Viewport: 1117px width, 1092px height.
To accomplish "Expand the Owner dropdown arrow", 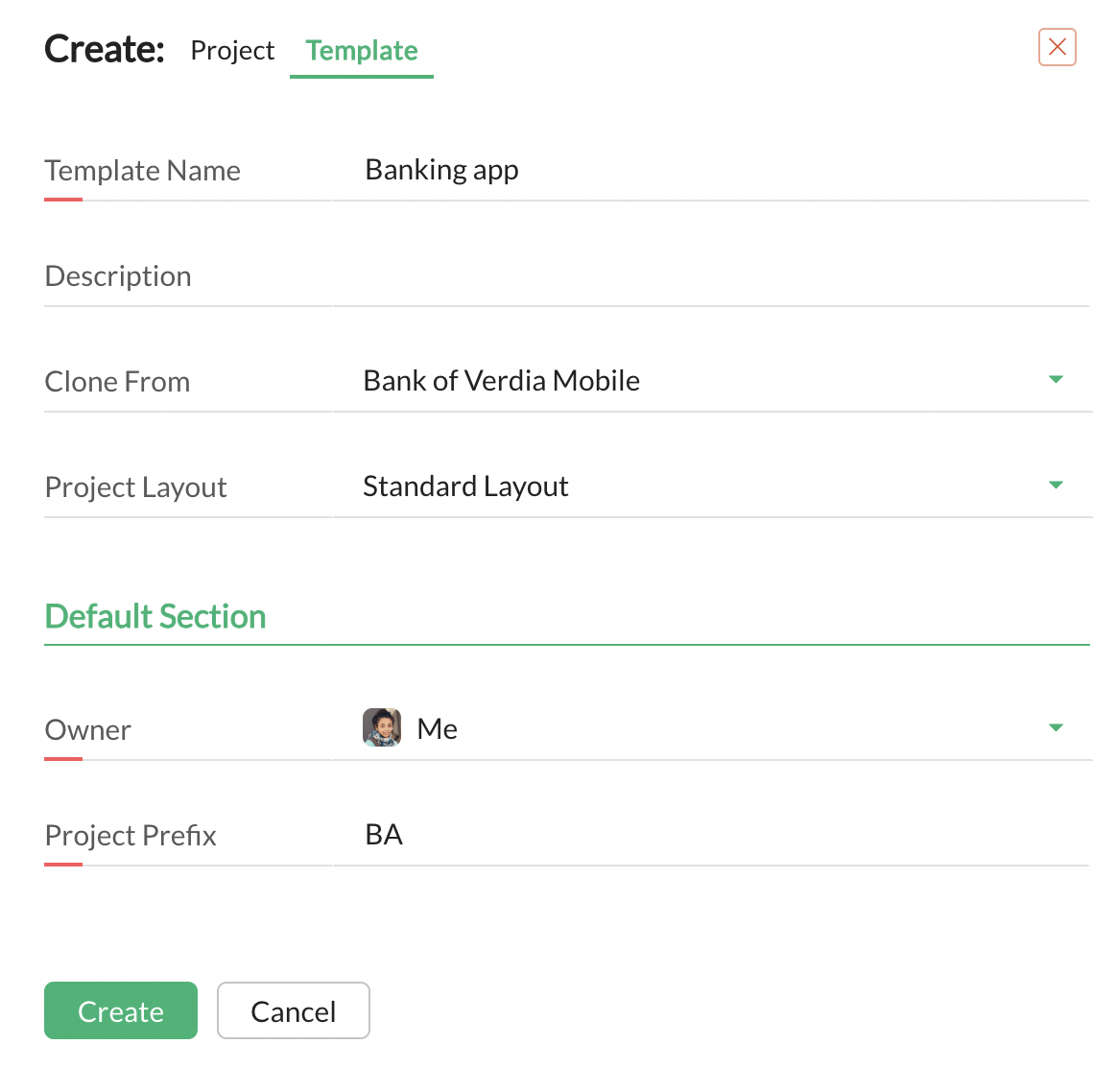I will pyautogui.click(x=1056, y=728).
